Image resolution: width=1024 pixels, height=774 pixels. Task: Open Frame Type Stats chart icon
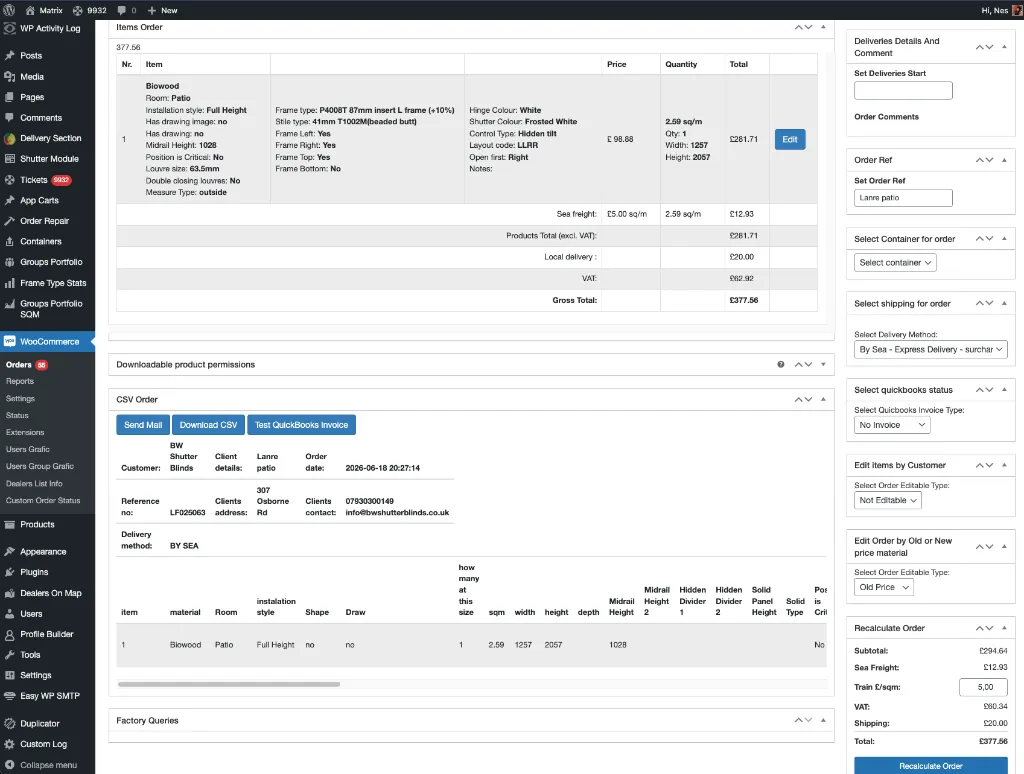point(9,283)
